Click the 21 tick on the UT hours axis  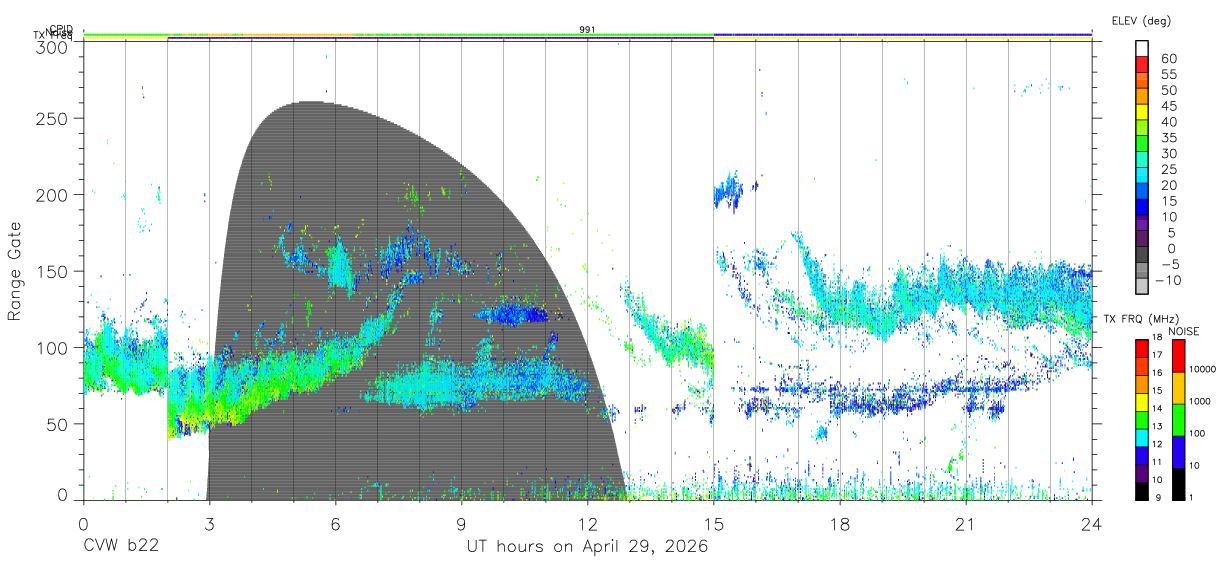tap(965, 524)
